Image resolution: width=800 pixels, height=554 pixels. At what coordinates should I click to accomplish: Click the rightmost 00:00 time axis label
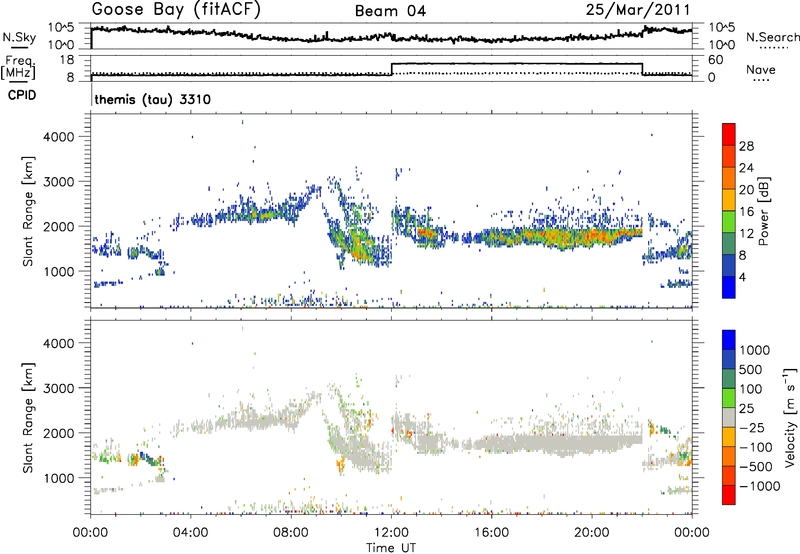692,533
